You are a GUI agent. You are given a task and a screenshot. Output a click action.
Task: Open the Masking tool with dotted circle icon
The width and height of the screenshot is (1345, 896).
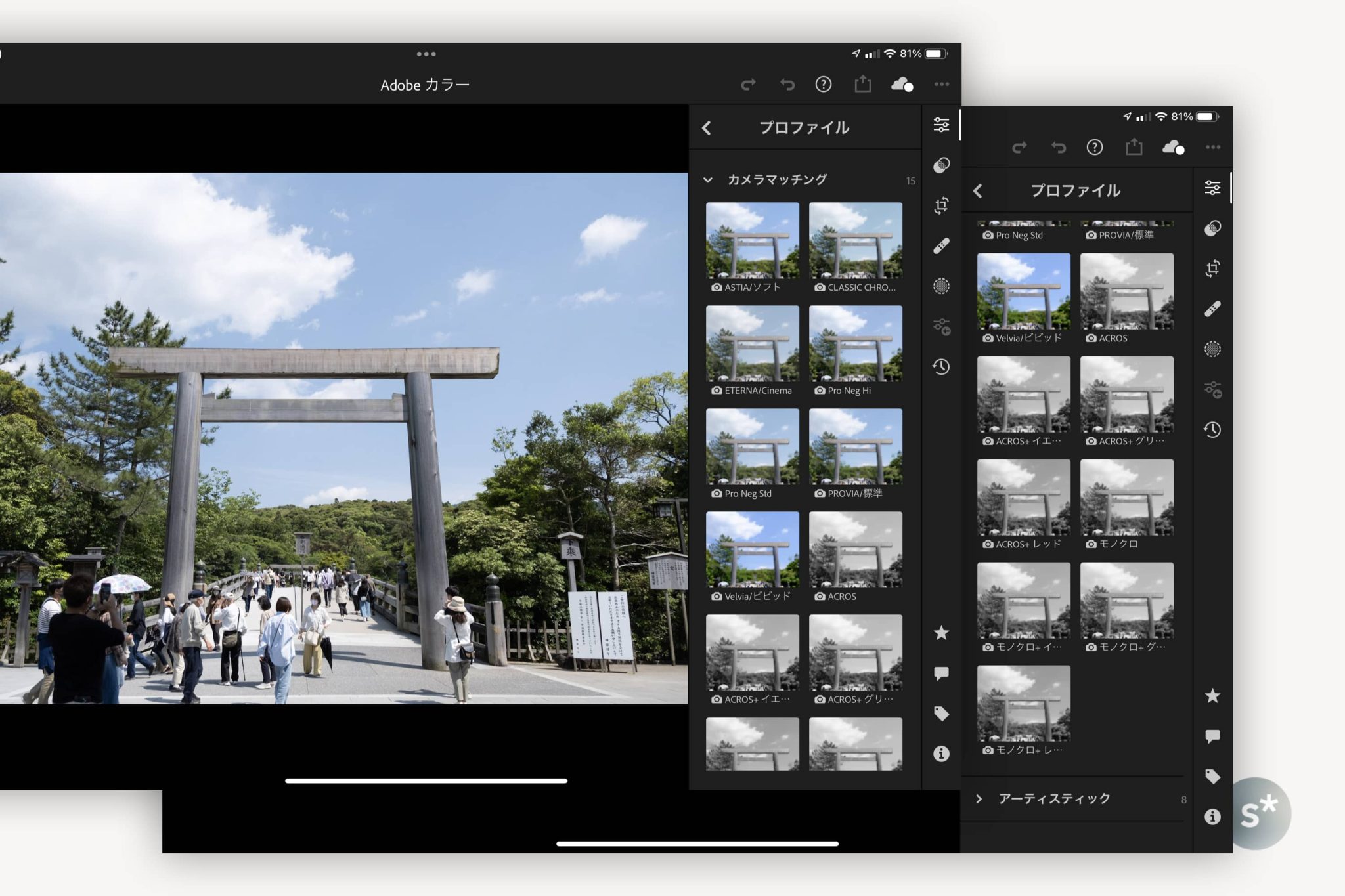[942, 287]
